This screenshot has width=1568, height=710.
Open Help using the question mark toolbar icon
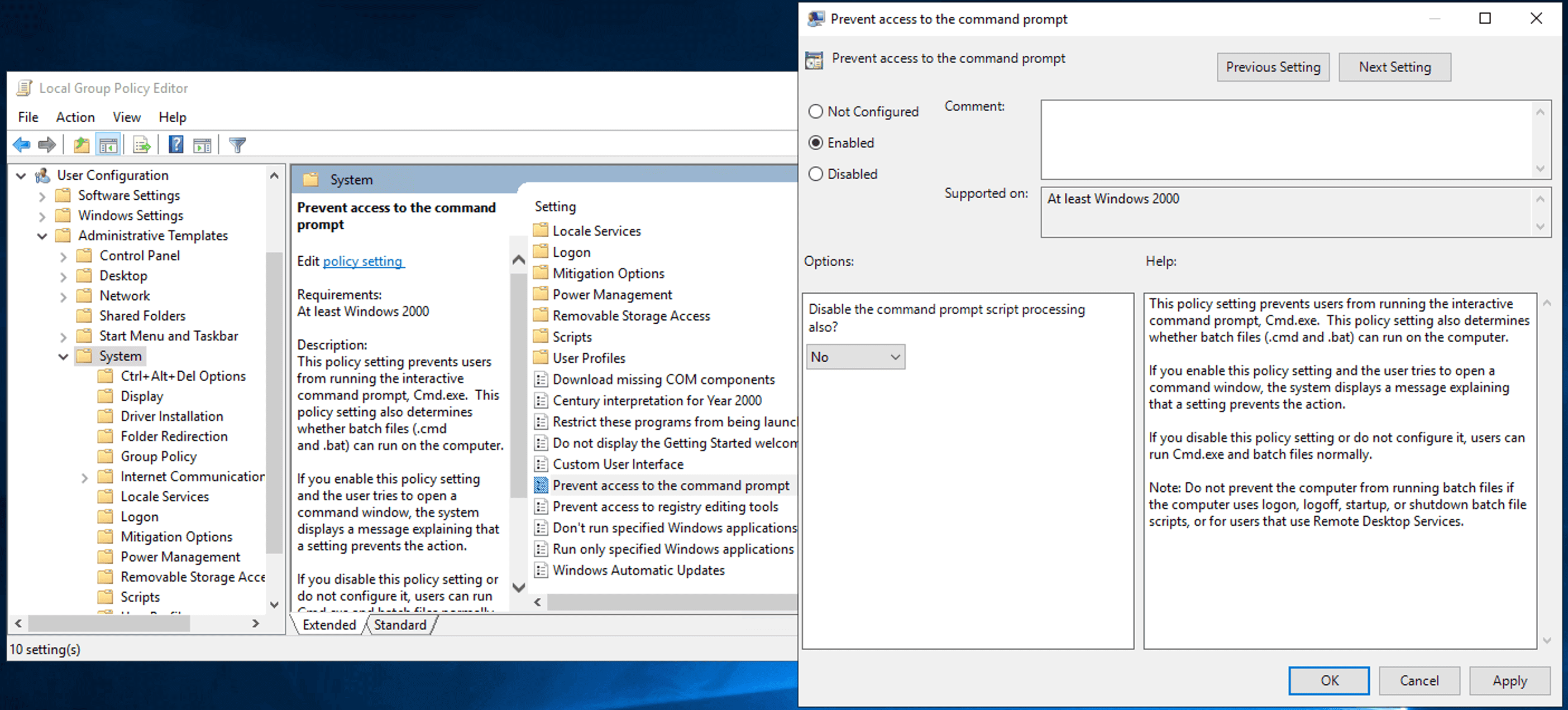coord(175,144)
